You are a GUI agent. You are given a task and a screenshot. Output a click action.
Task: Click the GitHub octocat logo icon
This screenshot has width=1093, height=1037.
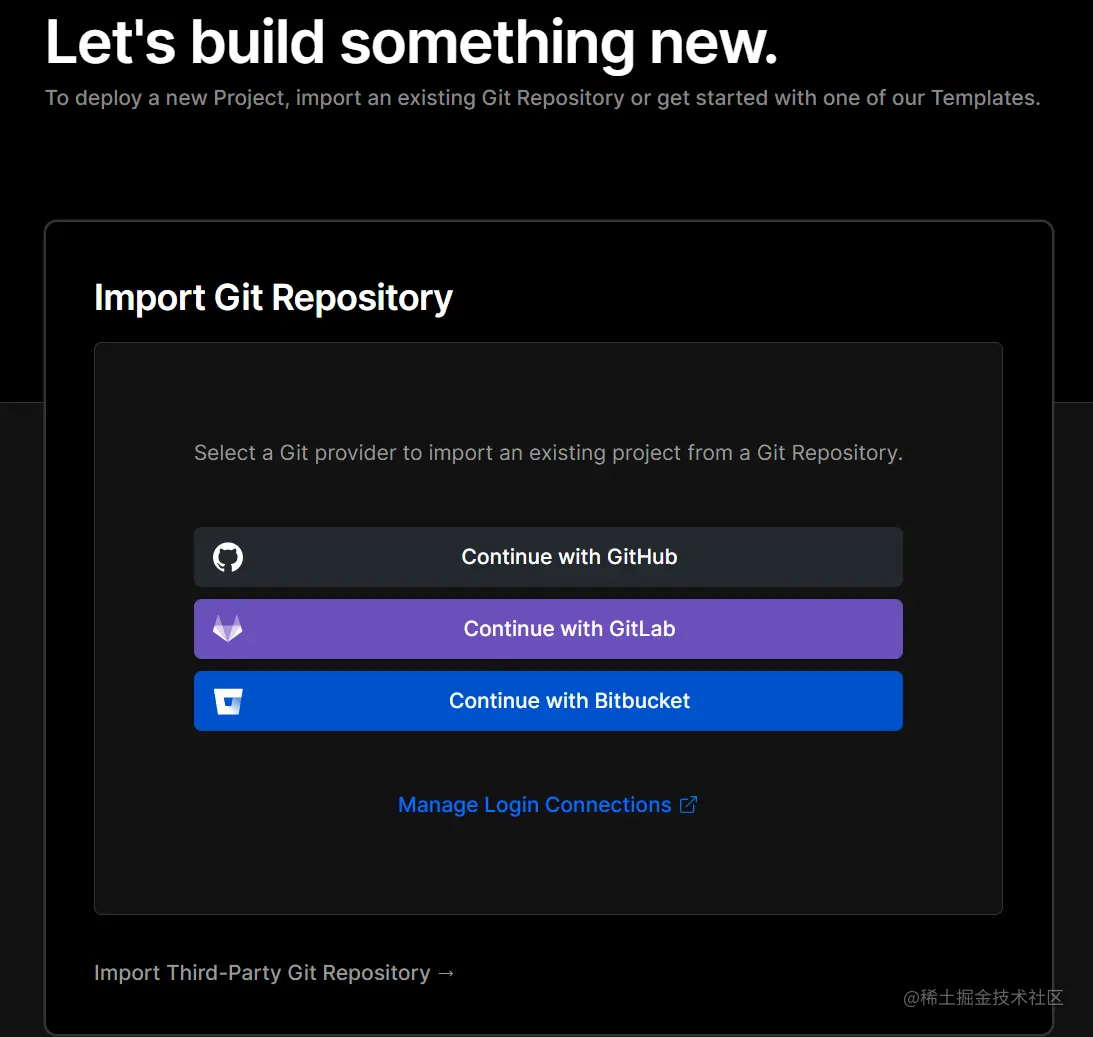228,557
